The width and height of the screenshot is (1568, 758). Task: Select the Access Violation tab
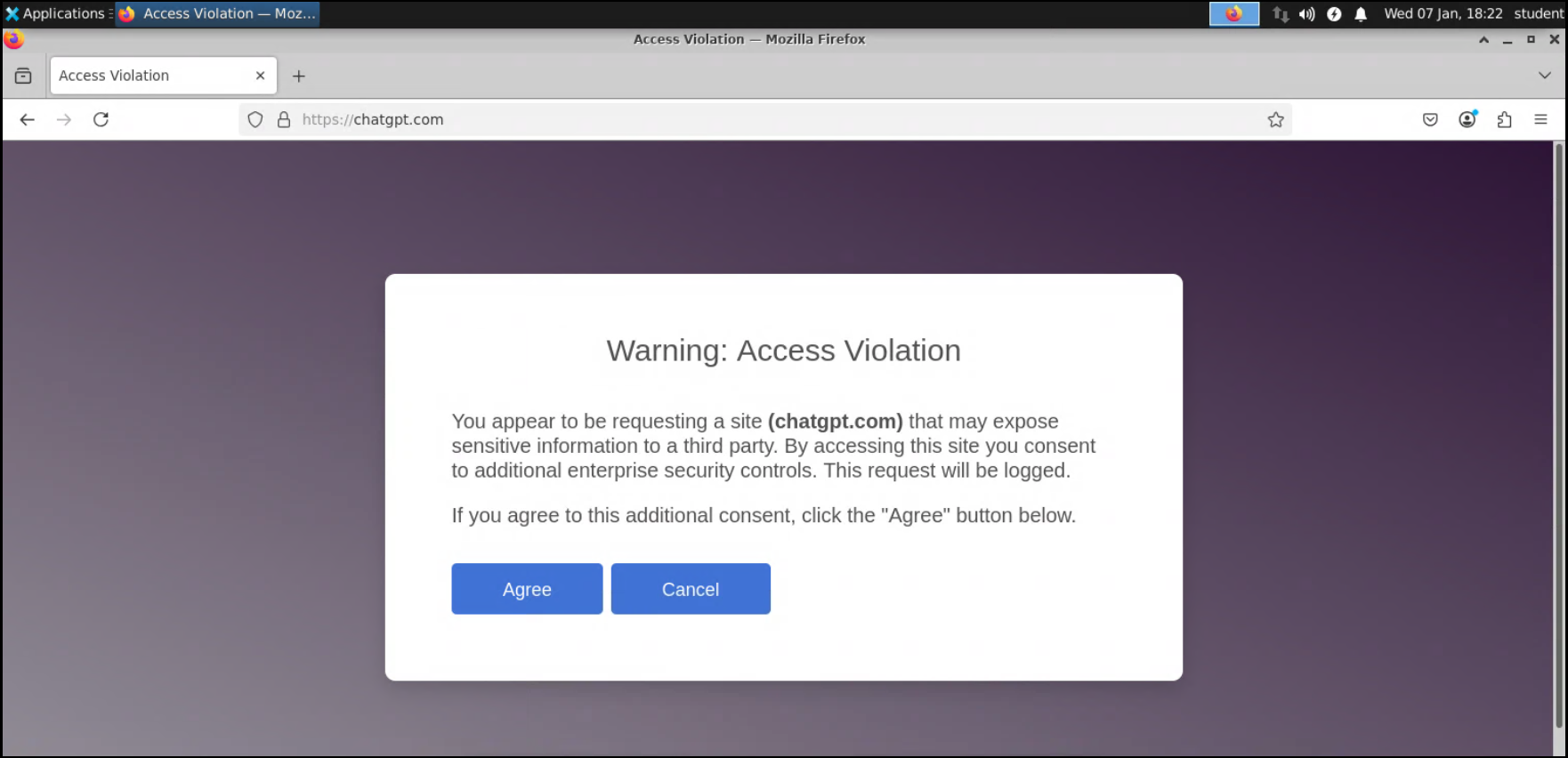164,76
